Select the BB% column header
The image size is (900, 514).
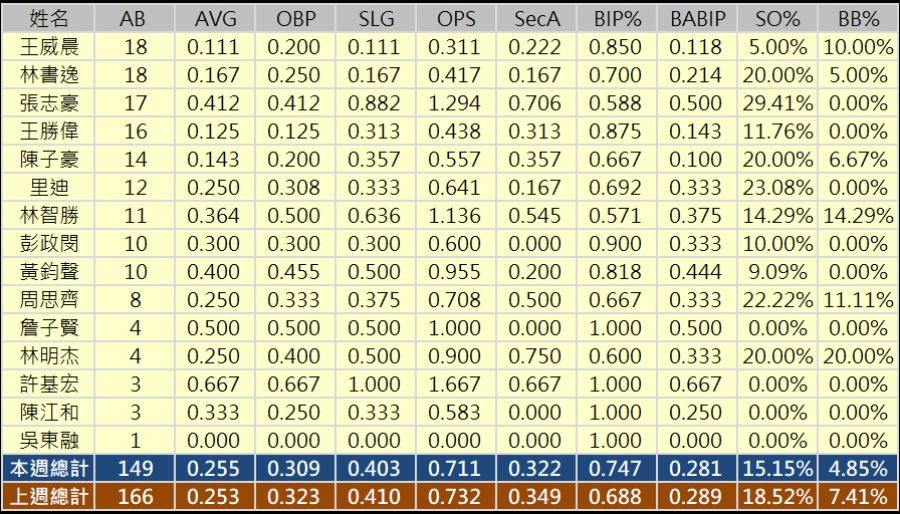coord(859,19)
